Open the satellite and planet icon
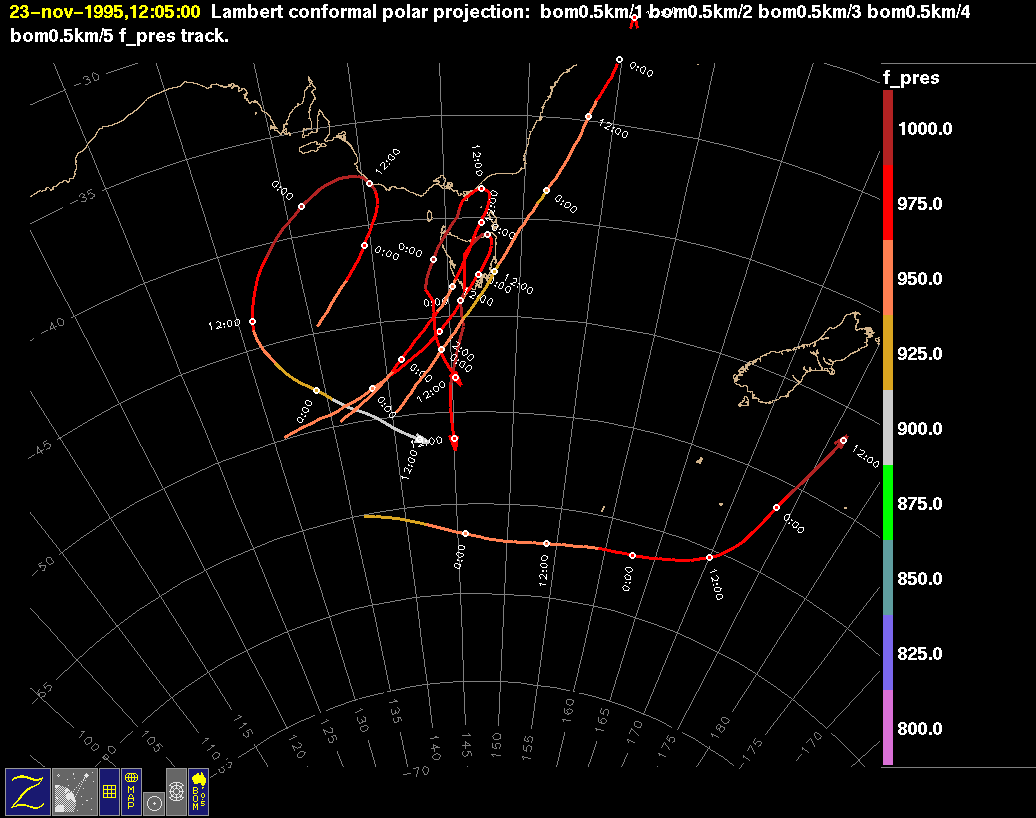 73,790
